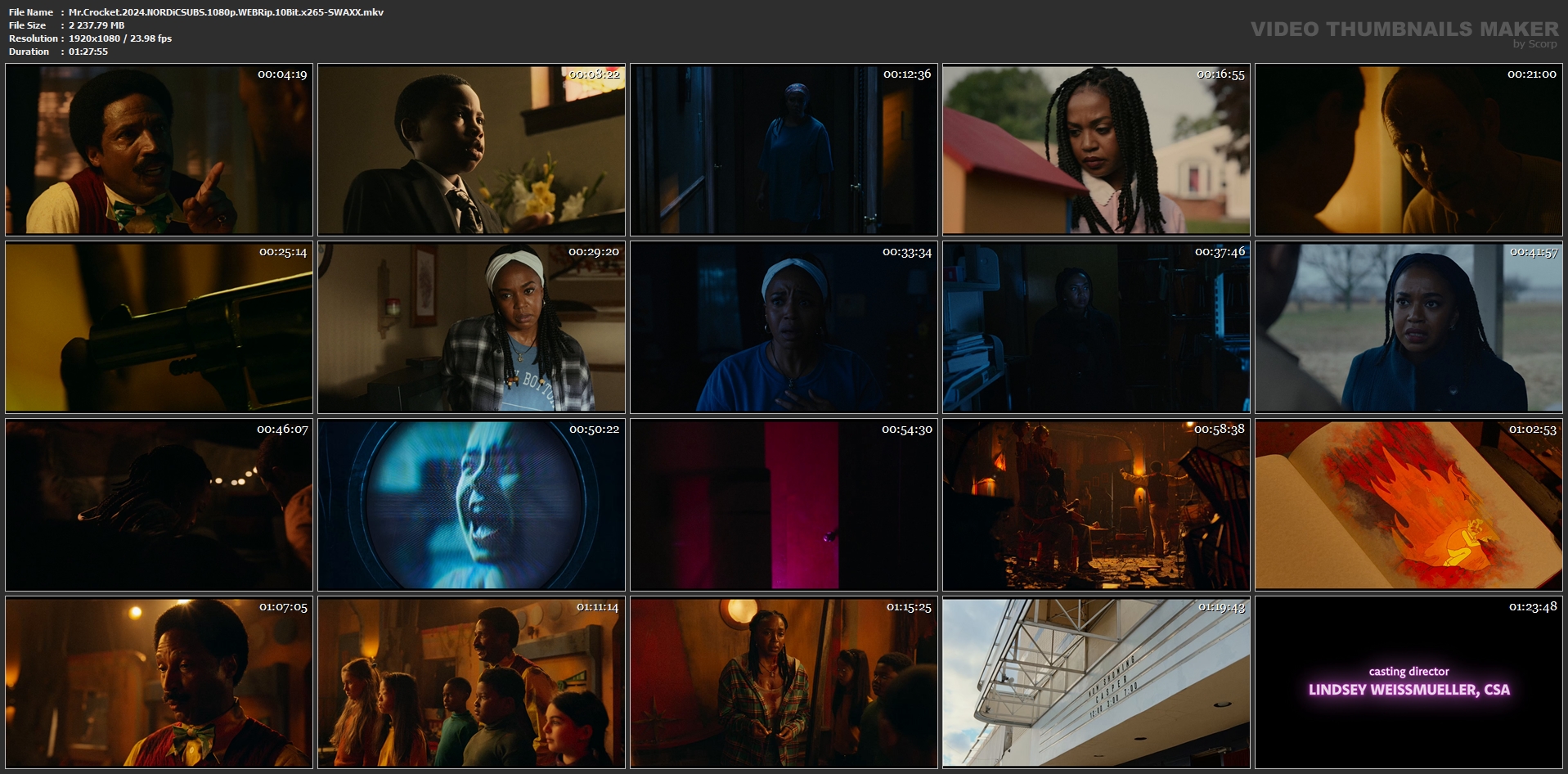Choose the flame drawing frame at 01:02:53
Image resolution: width=1568 pixels, height=774 pixels.
[1409, 505]
